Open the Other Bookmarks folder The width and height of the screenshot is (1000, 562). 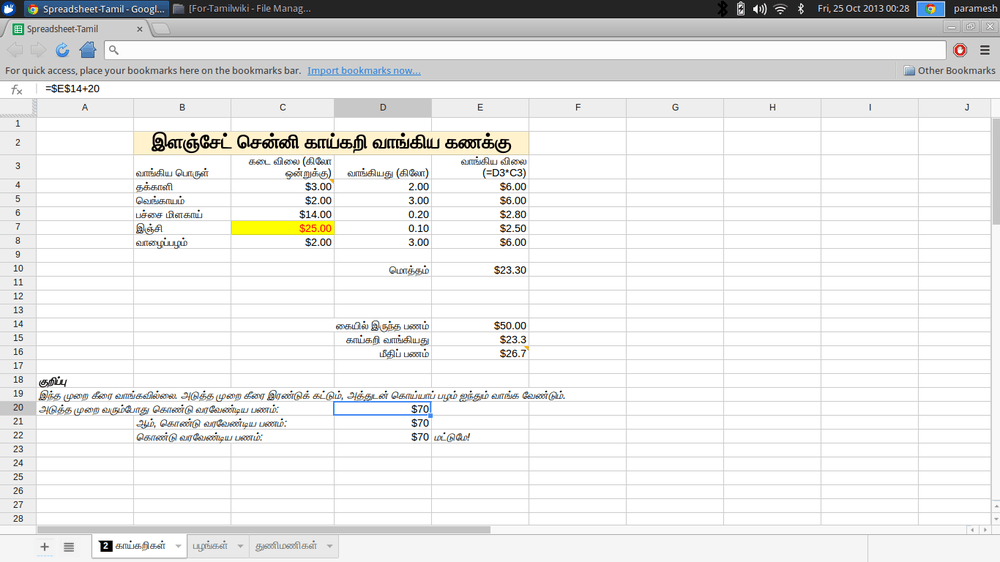(949, 71)
